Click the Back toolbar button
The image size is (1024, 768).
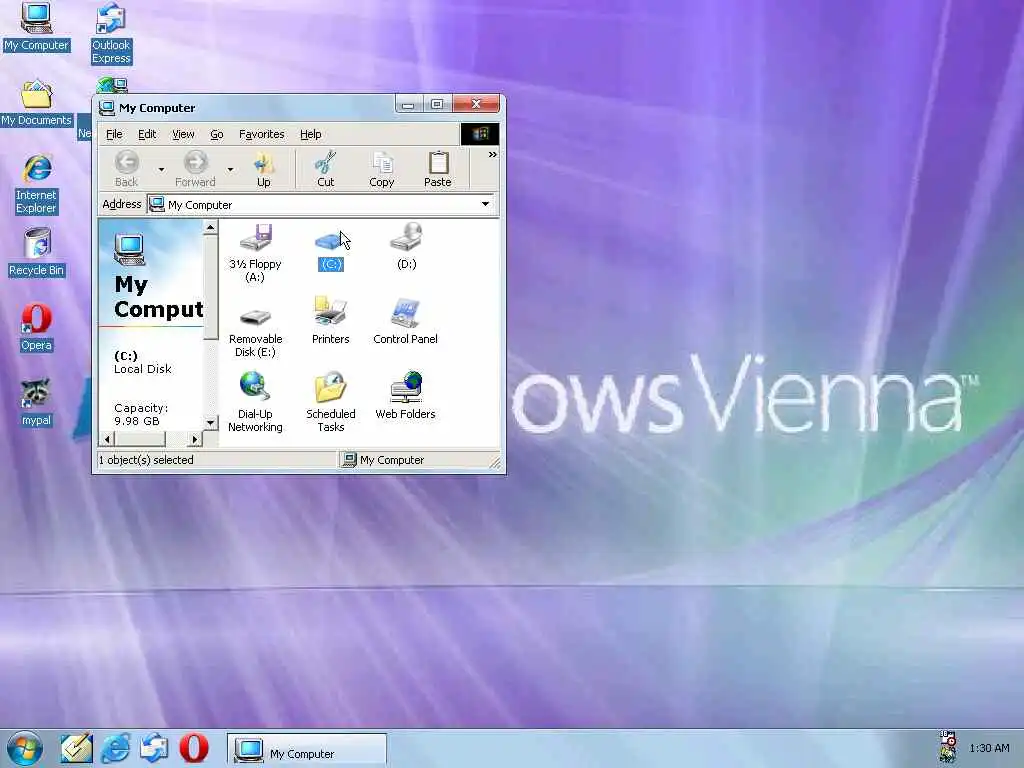pos(127,169)
